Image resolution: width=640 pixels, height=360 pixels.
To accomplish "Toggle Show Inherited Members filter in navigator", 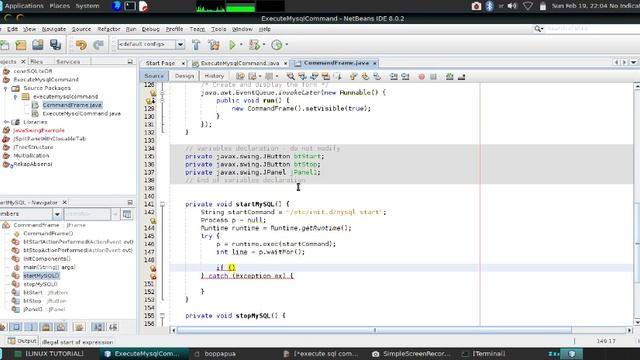I will click(2, 327).
